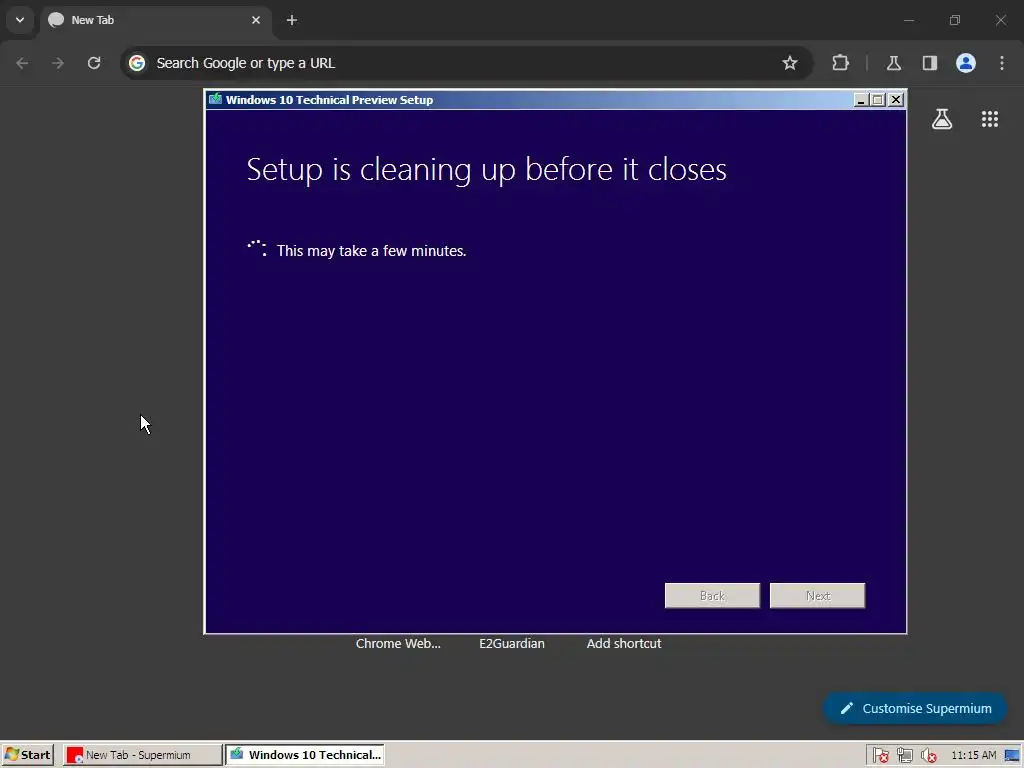
Task: Open the Google apps grid
Action: click(989, 119)
